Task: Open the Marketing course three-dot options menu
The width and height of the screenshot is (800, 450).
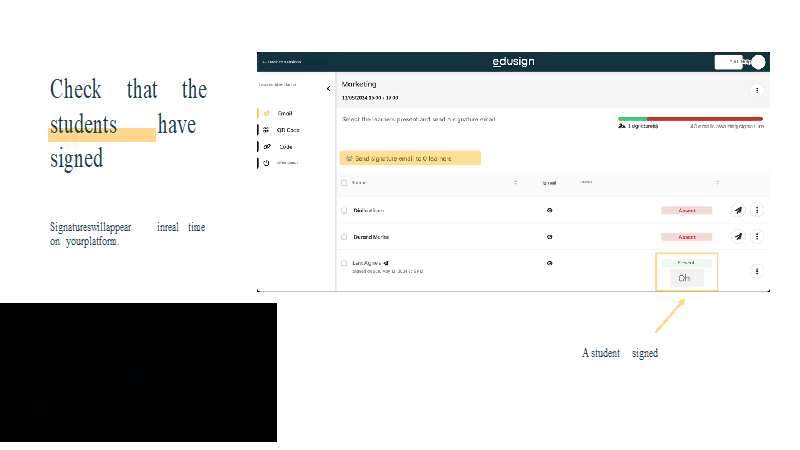Action: pyautogui.click(x=757, y=90)
